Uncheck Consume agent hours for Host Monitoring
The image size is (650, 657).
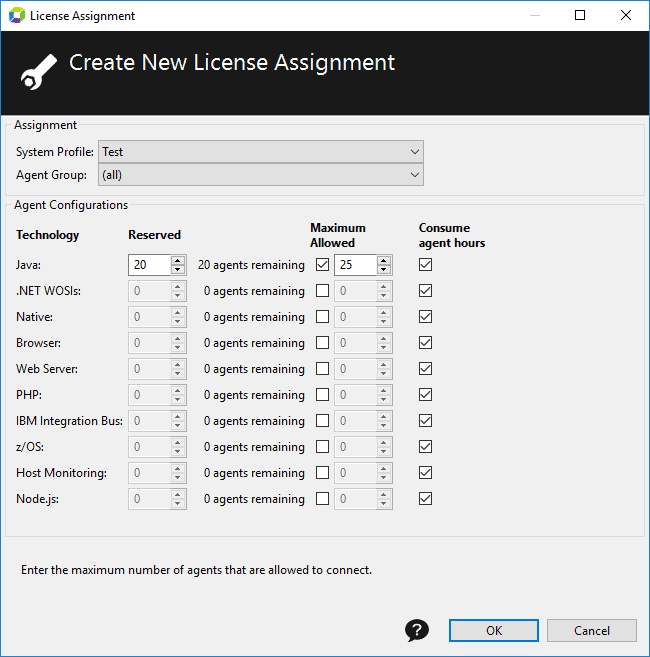pos(425,473)
